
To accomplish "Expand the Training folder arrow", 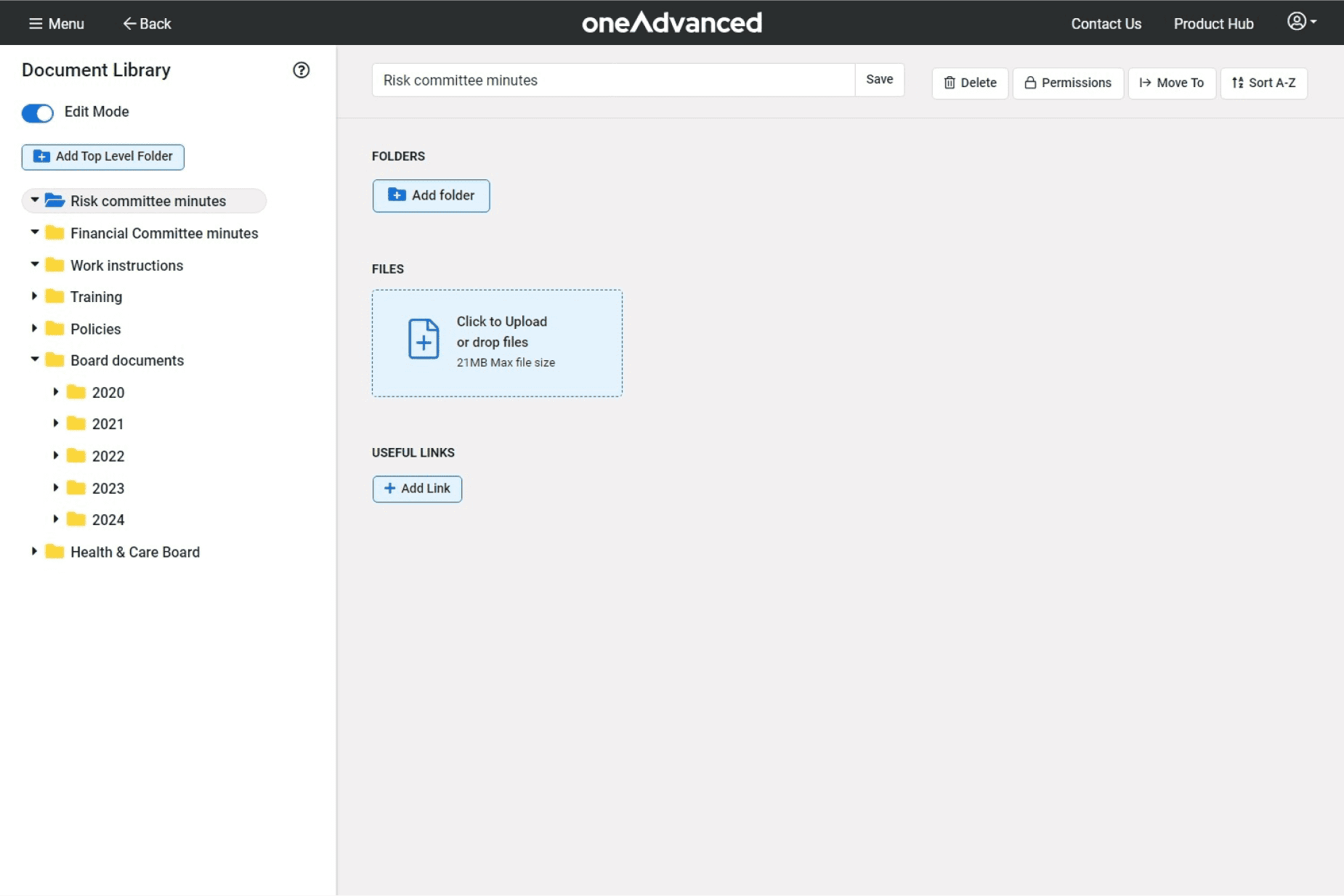I will tap(34, 296).
